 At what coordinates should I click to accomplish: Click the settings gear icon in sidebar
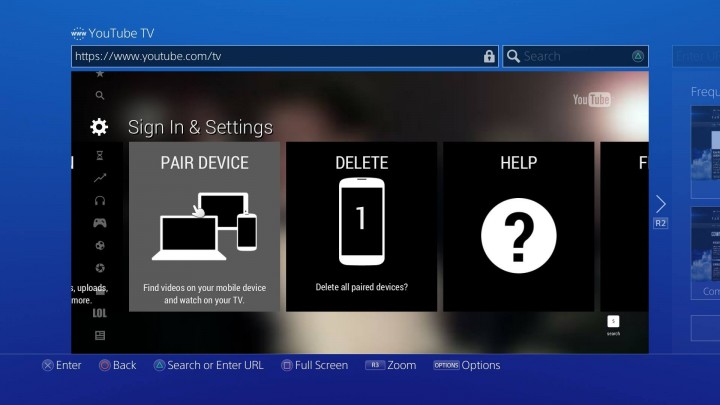pyautogui.click(x=99, y=127)
